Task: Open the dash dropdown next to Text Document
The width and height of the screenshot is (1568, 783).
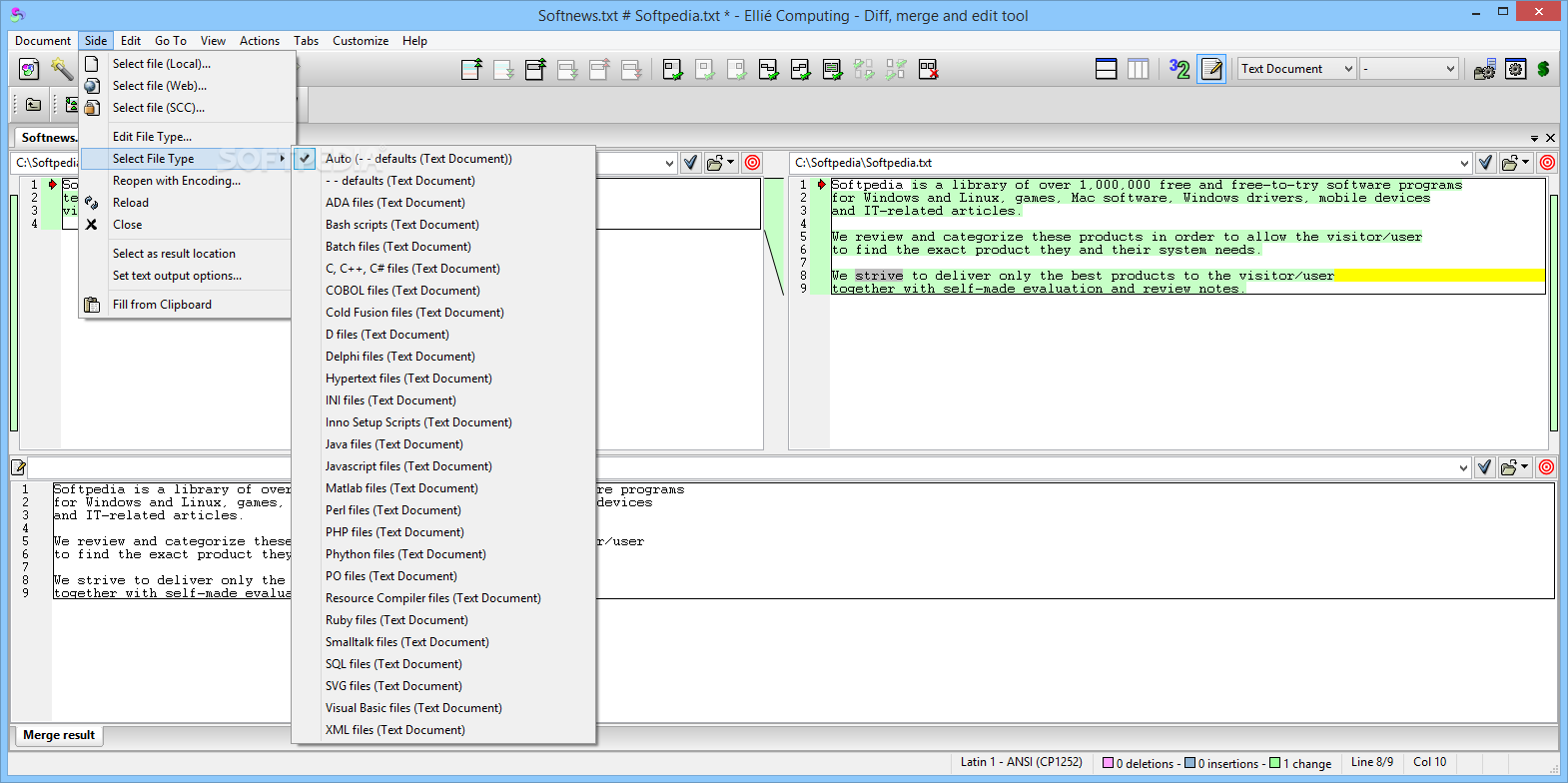Action: pyautogui.click(x=1409, y=69)
